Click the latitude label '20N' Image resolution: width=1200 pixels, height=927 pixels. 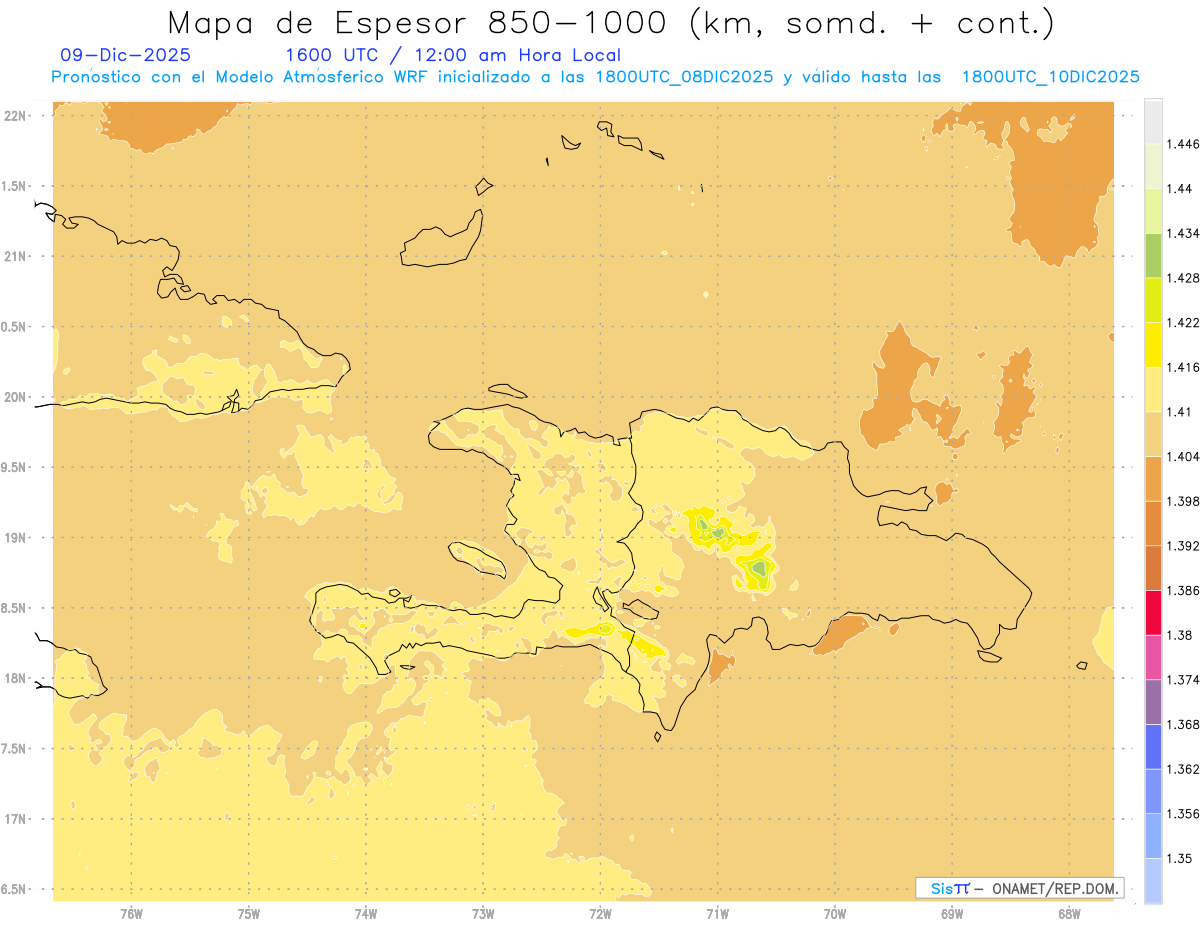[16, 397]
